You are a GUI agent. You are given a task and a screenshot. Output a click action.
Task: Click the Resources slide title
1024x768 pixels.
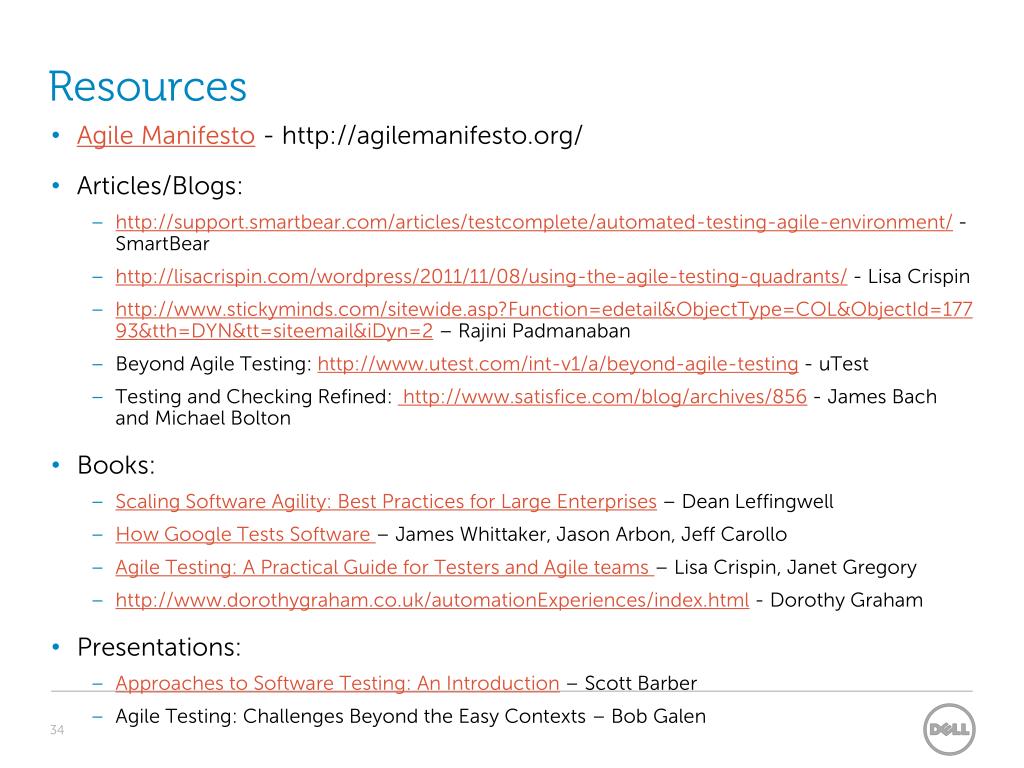tap(148, 87)
